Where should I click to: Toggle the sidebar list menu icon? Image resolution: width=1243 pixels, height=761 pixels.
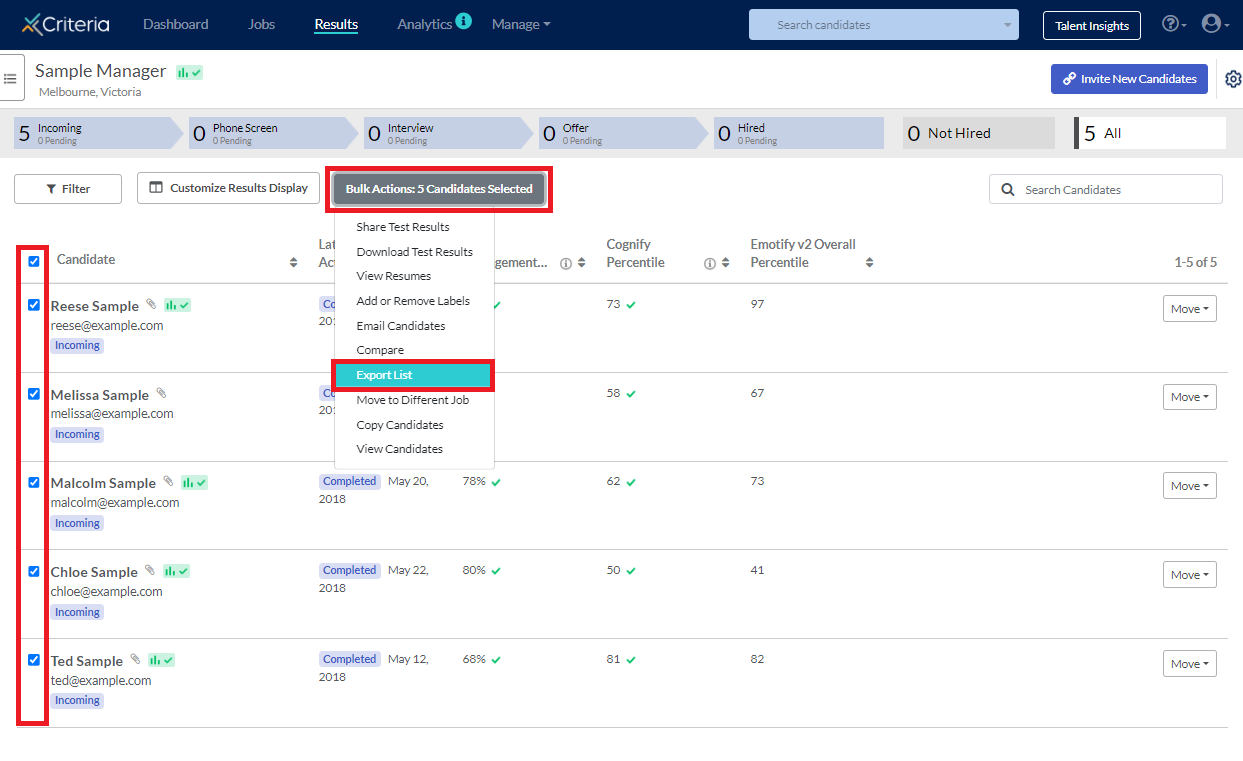click(10, 78)
